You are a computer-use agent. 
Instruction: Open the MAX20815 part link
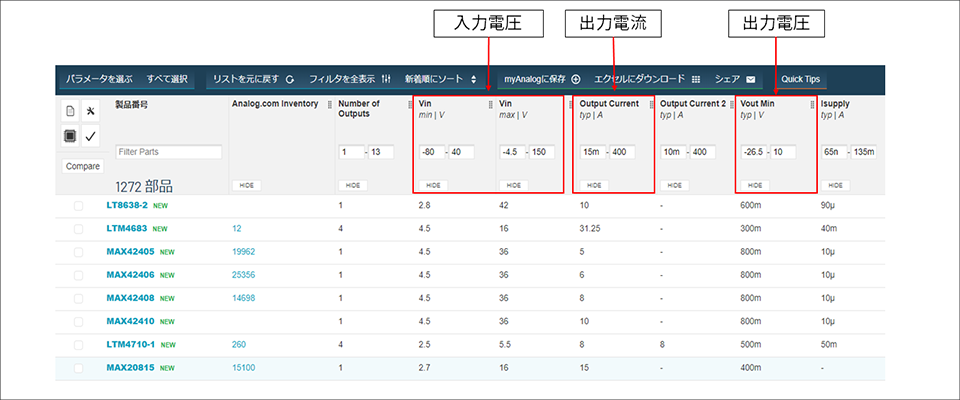click(x=130, y=368)
